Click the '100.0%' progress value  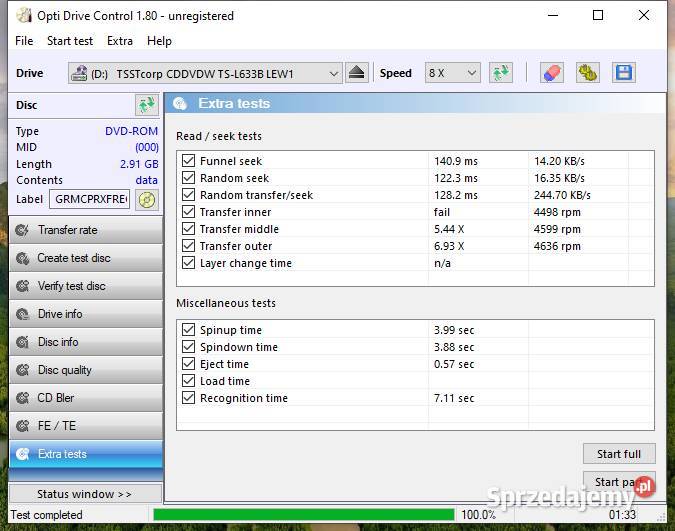click(479, 515)
